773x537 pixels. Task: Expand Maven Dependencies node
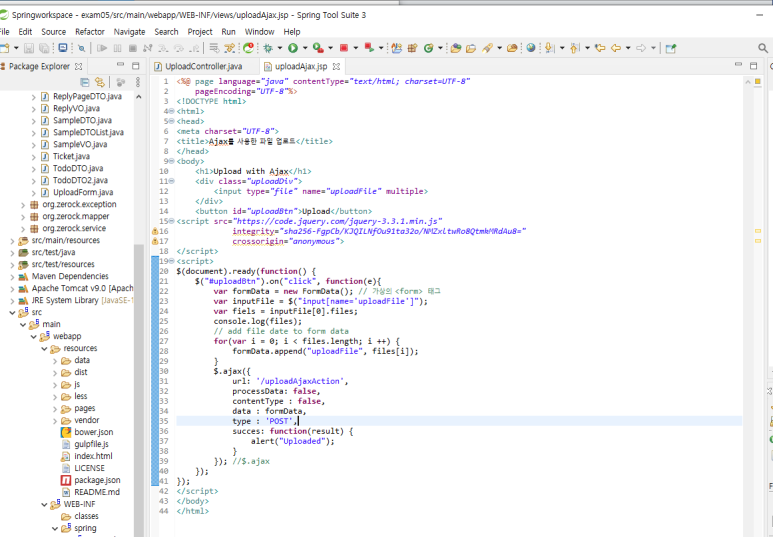tap(12, 277)
